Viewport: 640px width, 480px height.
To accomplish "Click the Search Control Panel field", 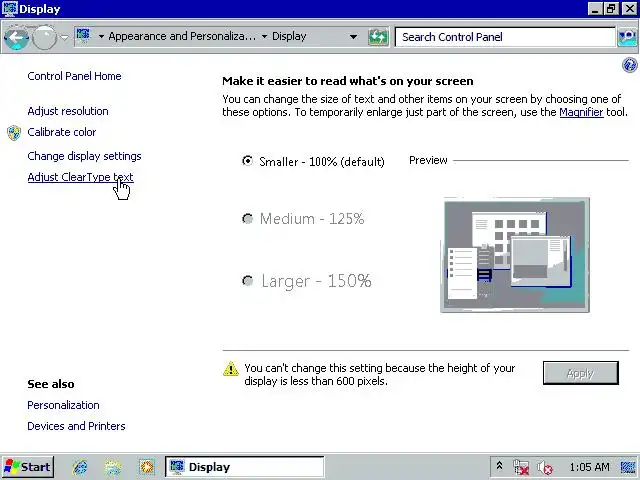I will click(505, 37).
